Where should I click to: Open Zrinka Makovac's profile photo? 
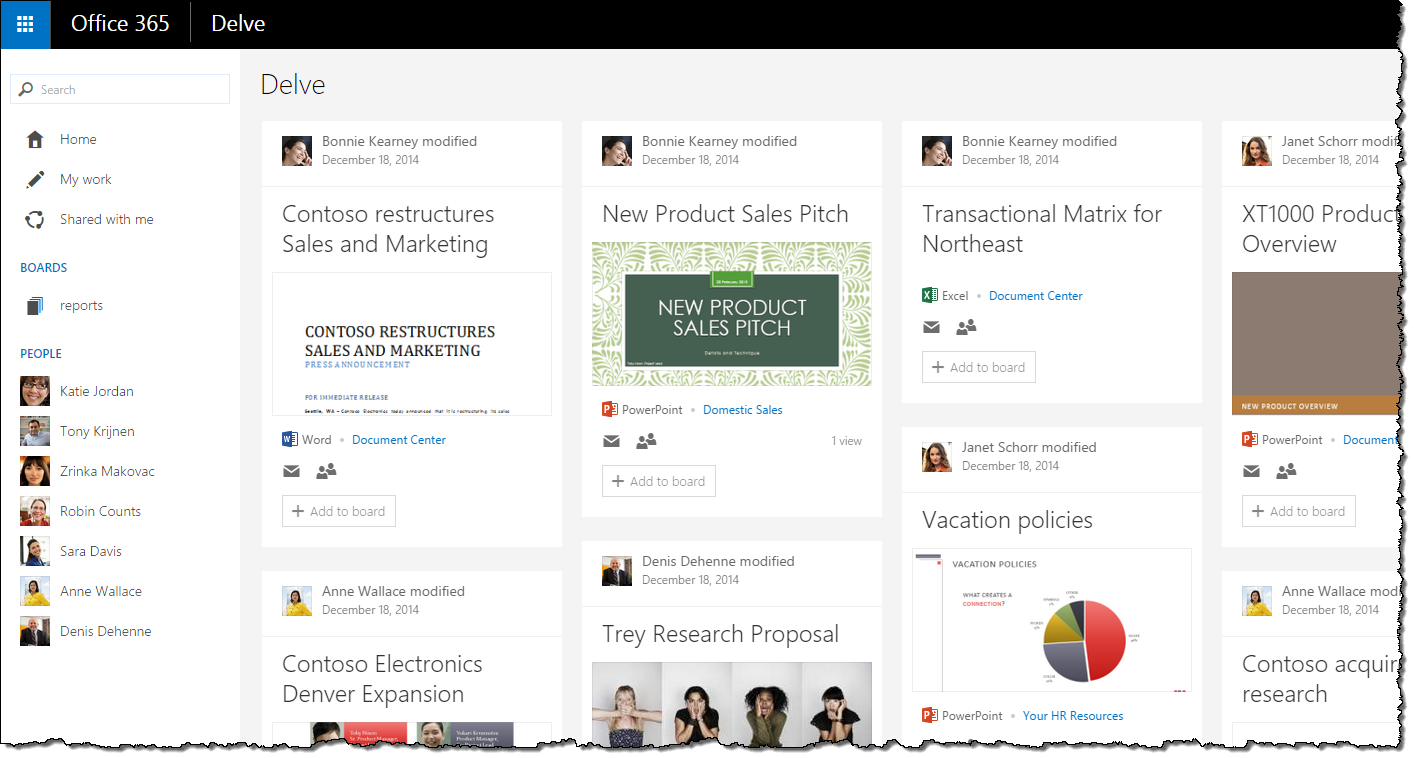pyautogui.click(x=35, y=471)
